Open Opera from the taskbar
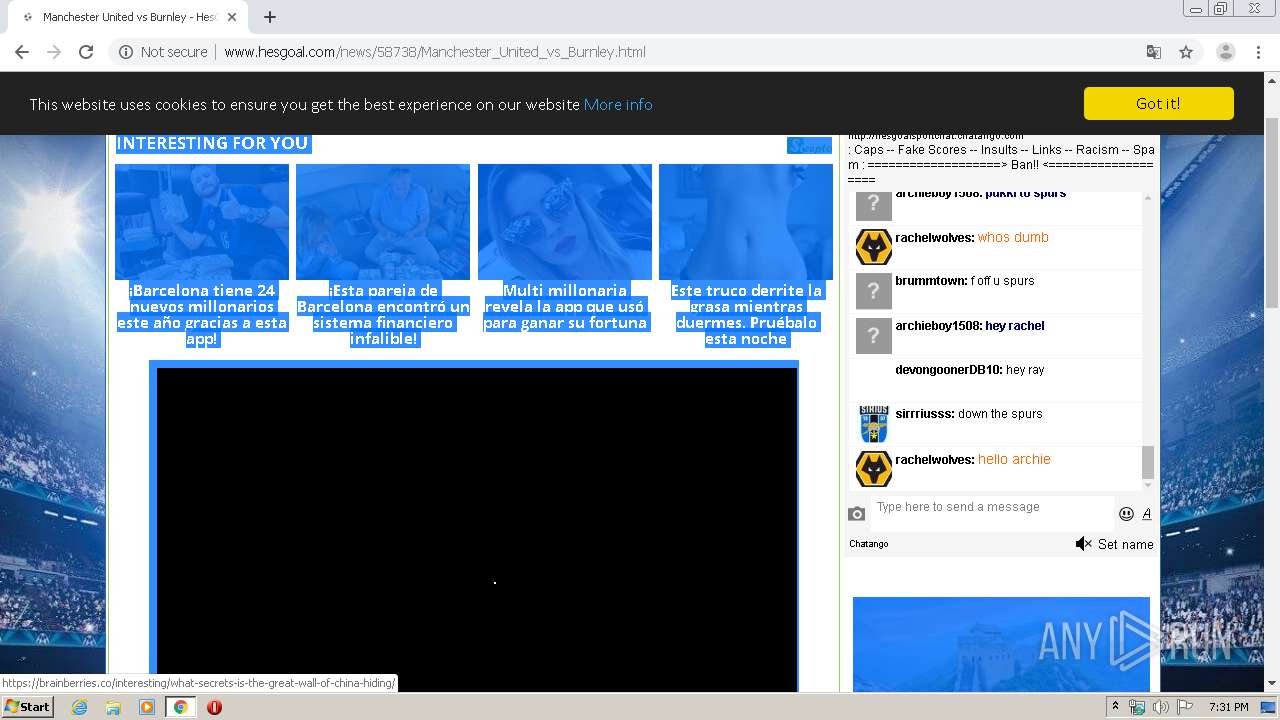This screenshot has height=720, width=1280. 214,707
